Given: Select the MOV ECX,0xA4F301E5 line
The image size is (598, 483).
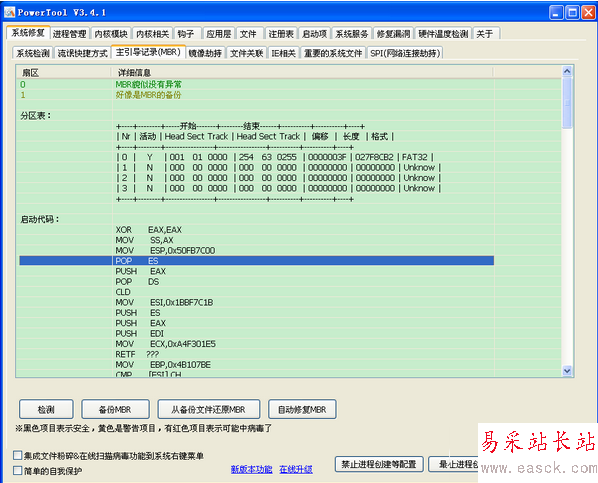Looking at the screenshot, I should [x=256, y=344].
